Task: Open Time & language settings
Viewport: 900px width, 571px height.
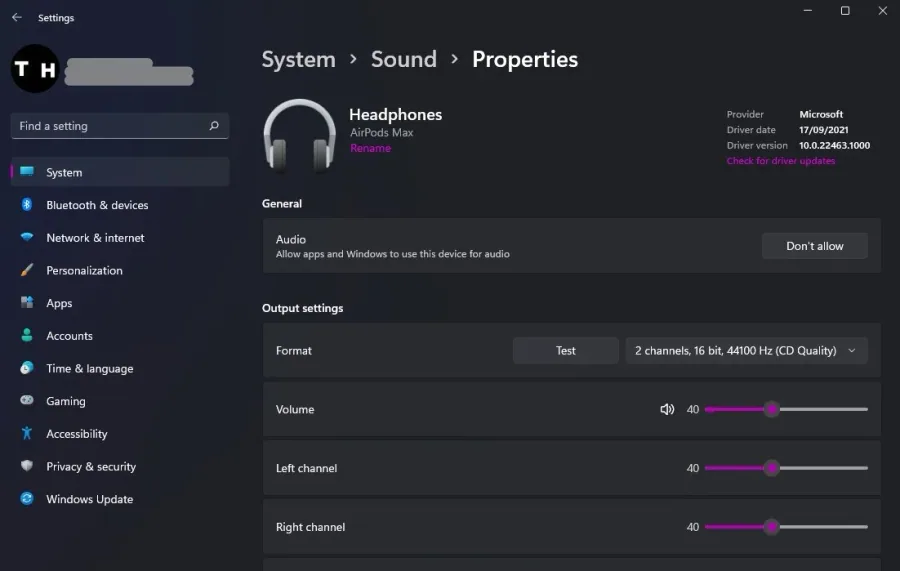Action: click(x=120, y=368)
